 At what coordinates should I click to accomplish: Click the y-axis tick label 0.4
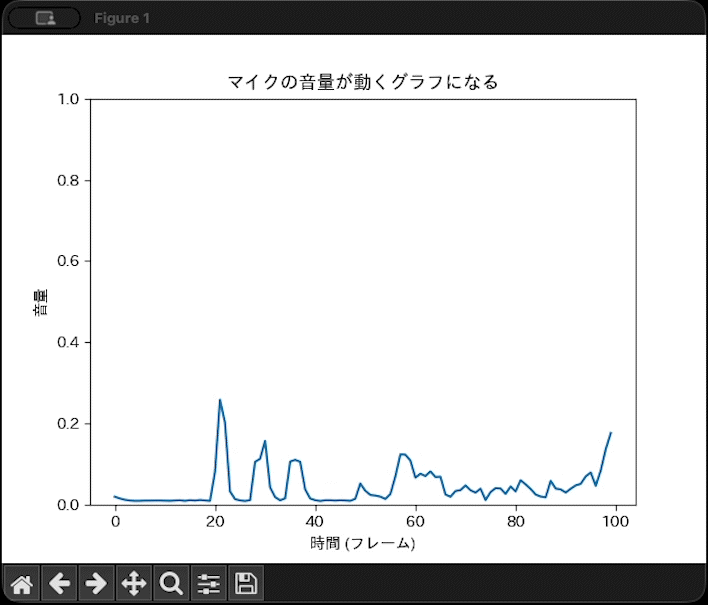click(68, 342)
